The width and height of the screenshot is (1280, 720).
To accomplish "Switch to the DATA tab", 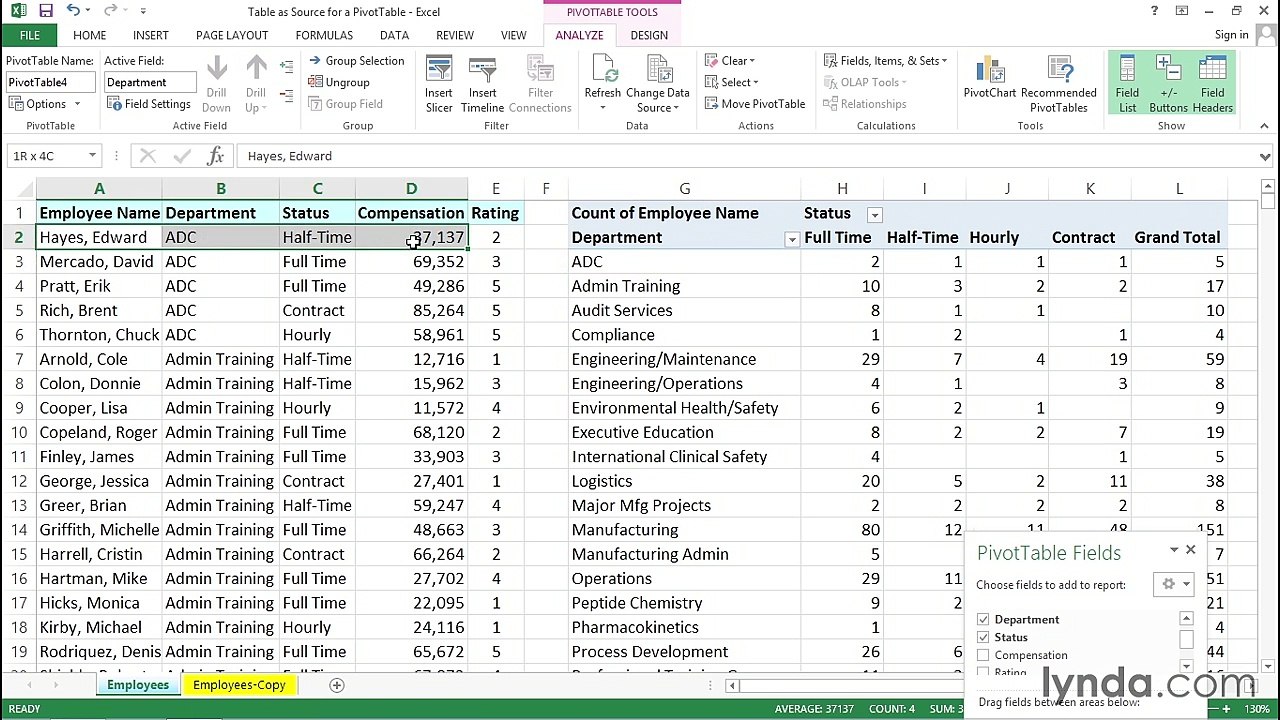I will (x=394, y=35).
